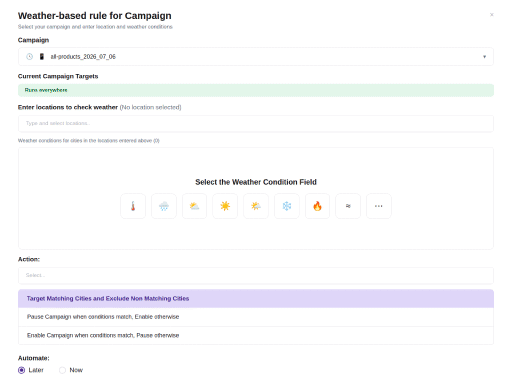
Task: Click campaign name all-products_2026_07_06
Action: (83, 57)
